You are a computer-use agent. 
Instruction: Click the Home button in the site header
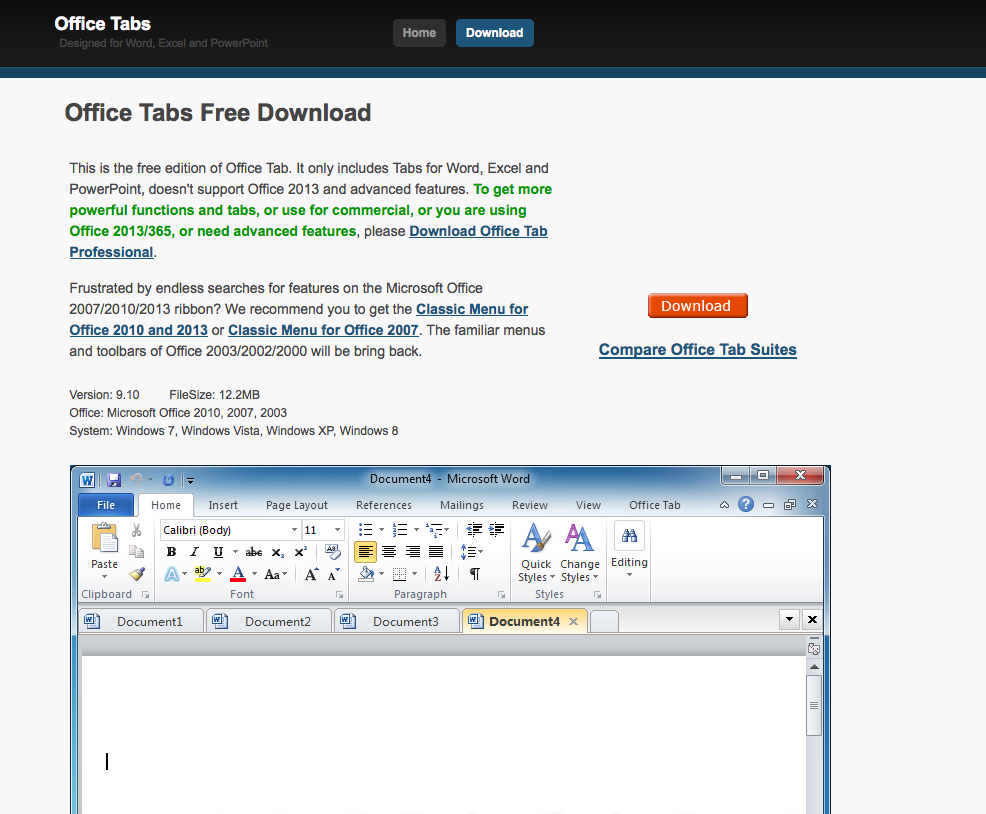pos(419,33)
